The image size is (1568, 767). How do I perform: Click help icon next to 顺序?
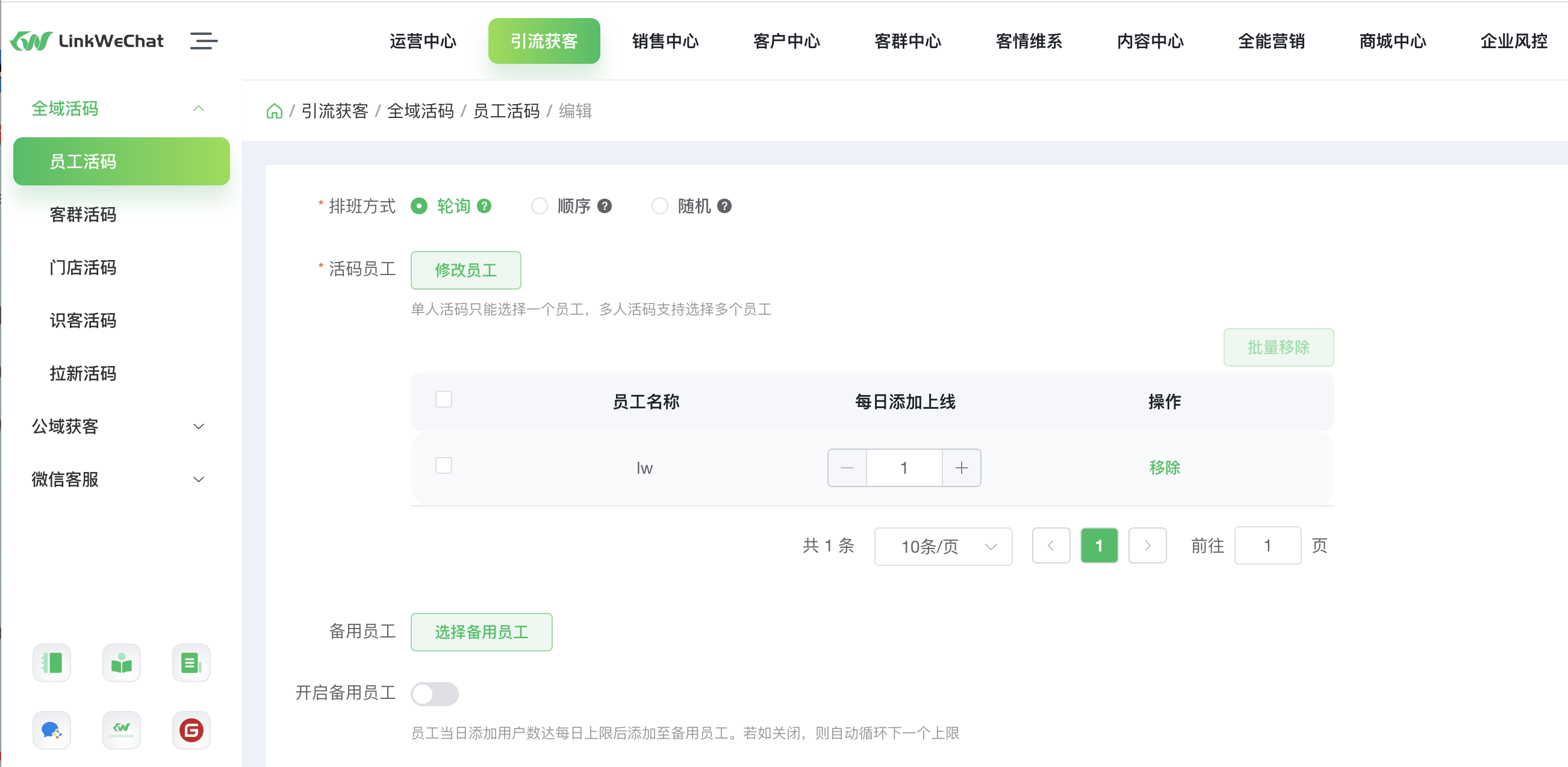tap(605, 206)
